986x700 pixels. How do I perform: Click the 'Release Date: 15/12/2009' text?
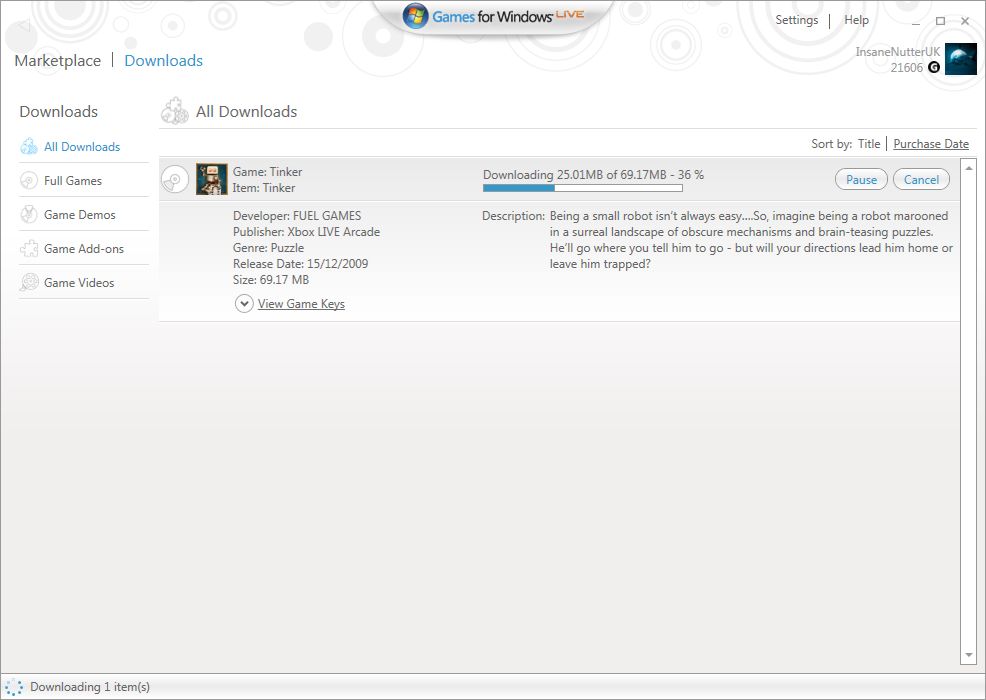(x=301, y=264)
